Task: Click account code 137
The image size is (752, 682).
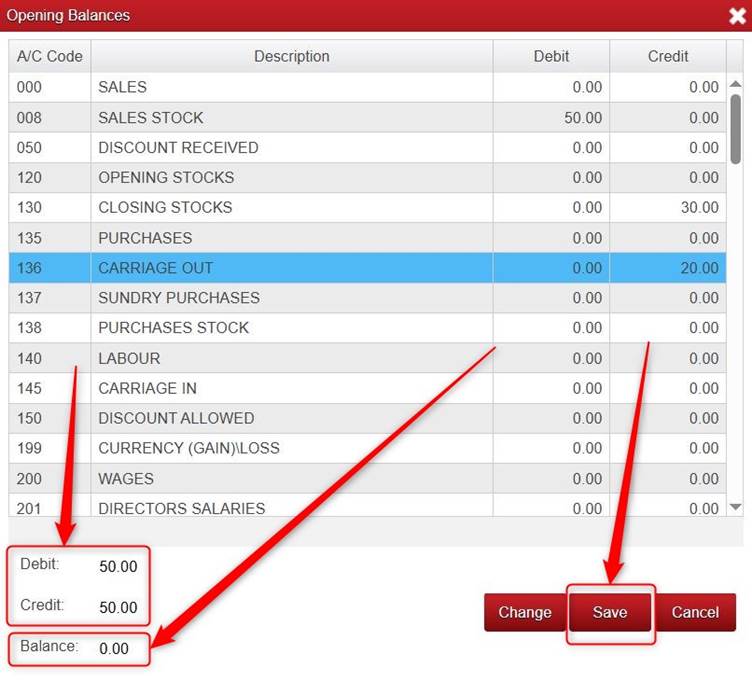Action: click(x=29, y=298)
